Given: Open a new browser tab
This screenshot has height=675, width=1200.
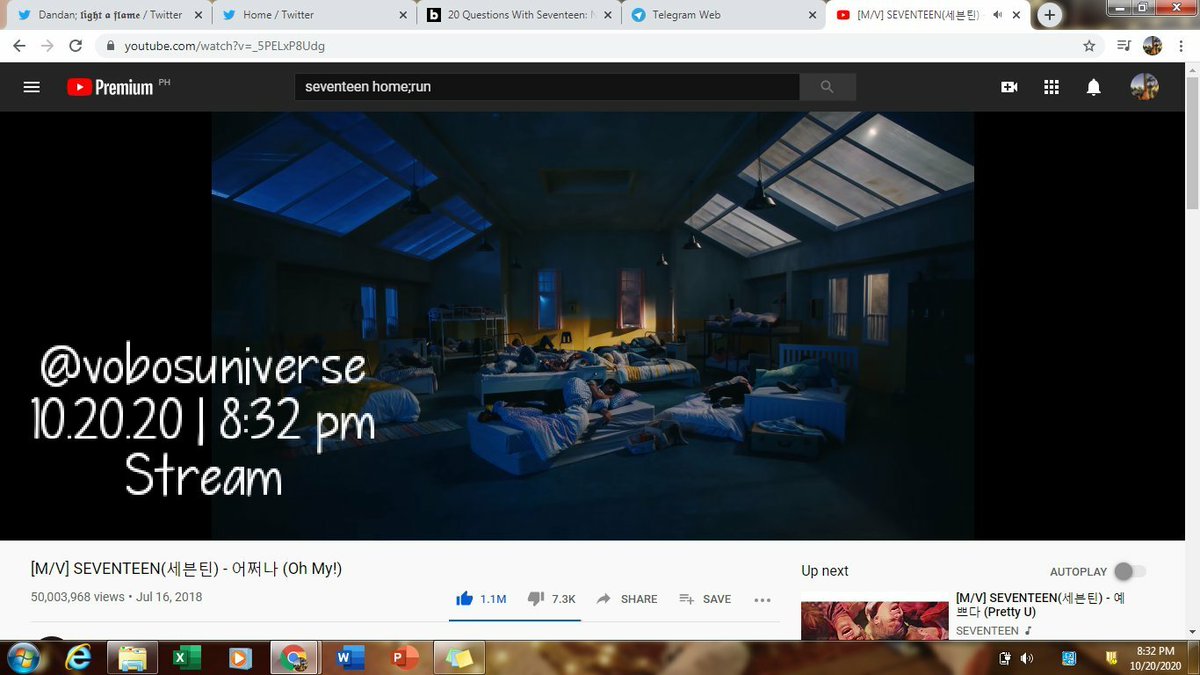Looking at the screenshot, I should click(x=1049, y=15).
